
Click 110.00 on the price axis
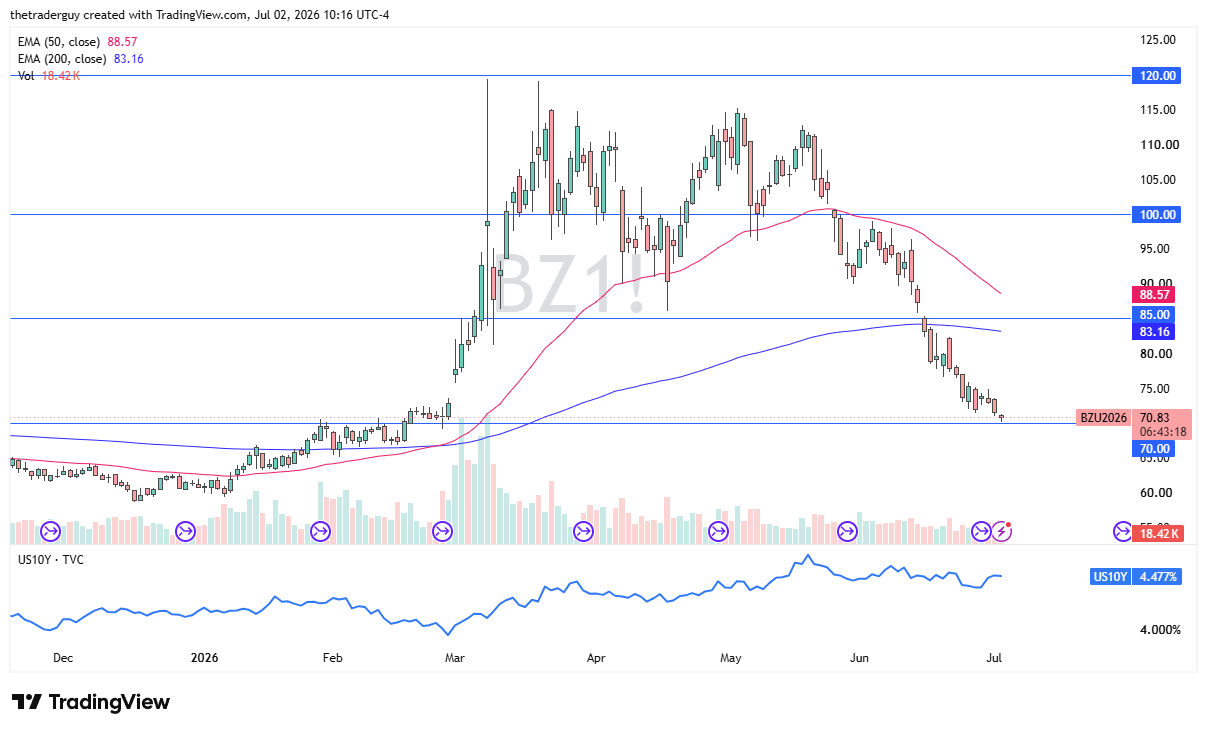pyautogui.click(x=1159, y=144)
